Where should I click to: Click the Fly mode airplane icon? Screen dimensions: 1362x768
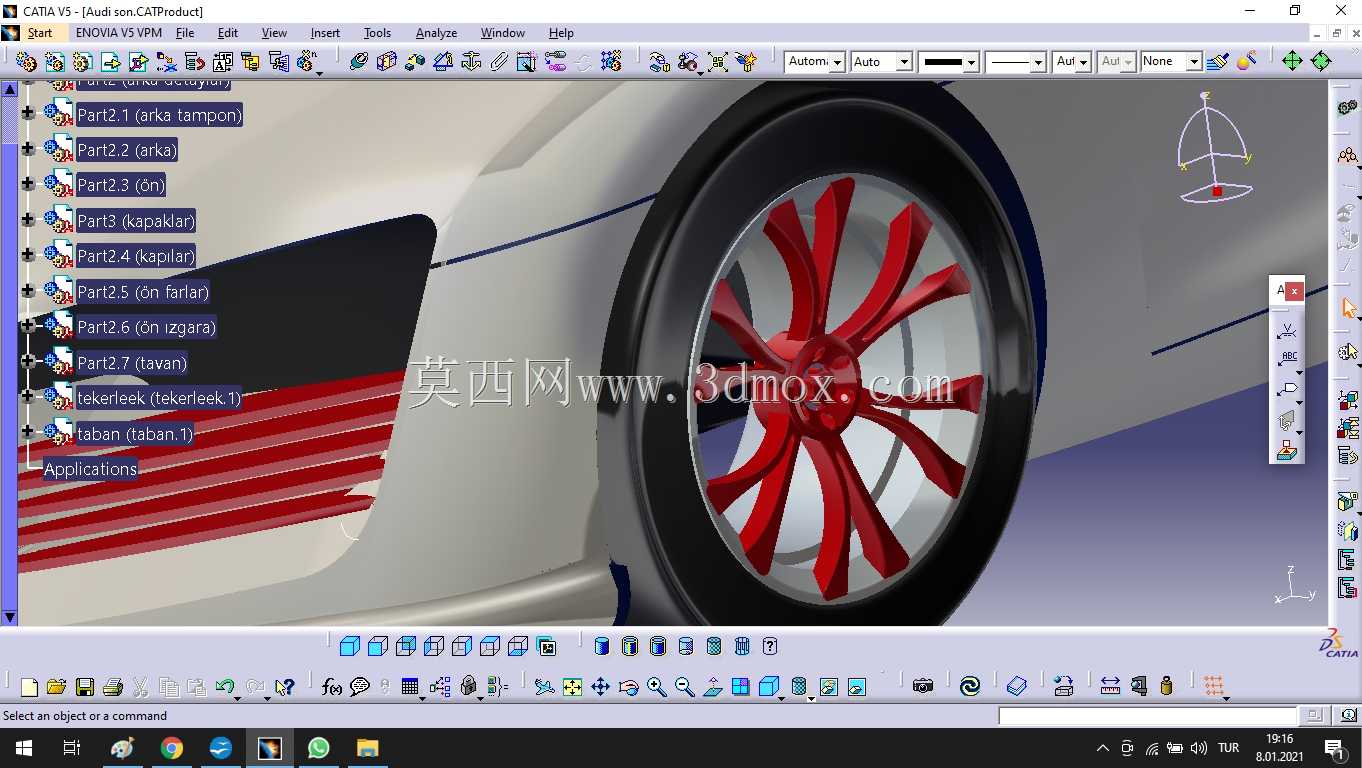coord(544,687)
